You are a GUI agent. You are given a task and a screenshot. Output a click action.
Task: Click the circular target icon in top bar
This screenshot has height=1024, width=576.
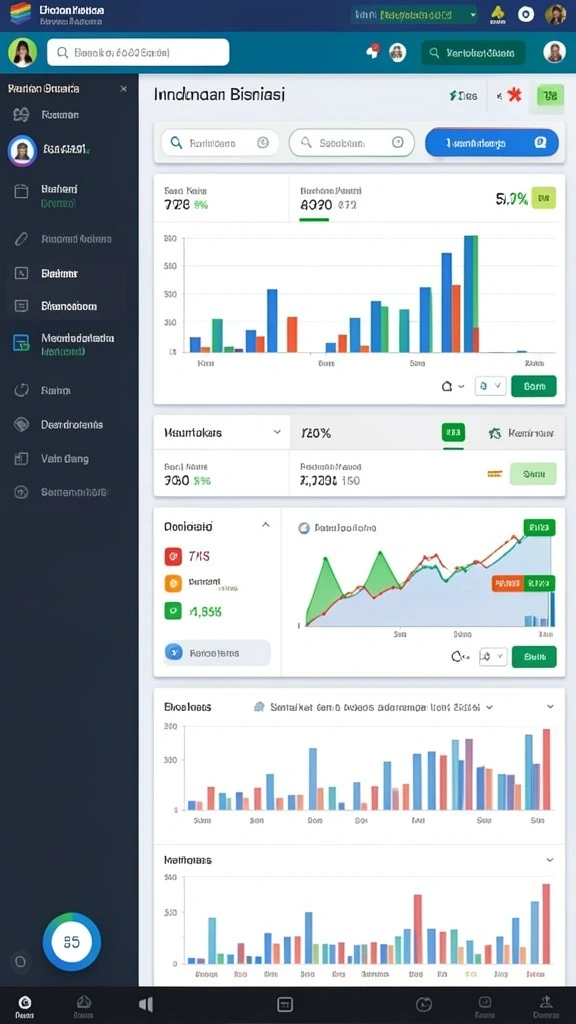[526, 14]
